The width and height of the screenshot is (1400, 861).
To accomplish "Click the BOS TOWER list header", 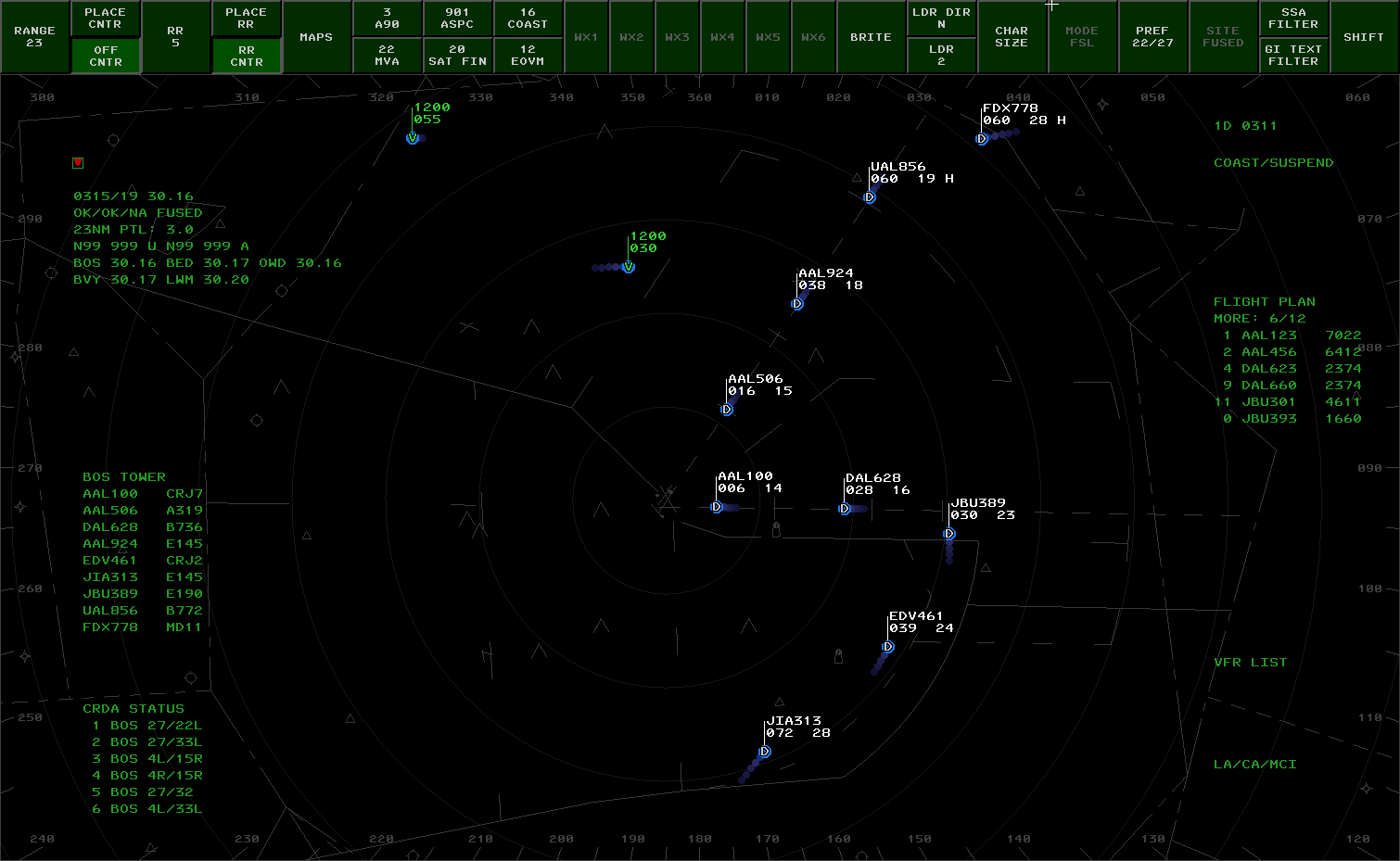I will pyautogui.click(x=124, y=477).
